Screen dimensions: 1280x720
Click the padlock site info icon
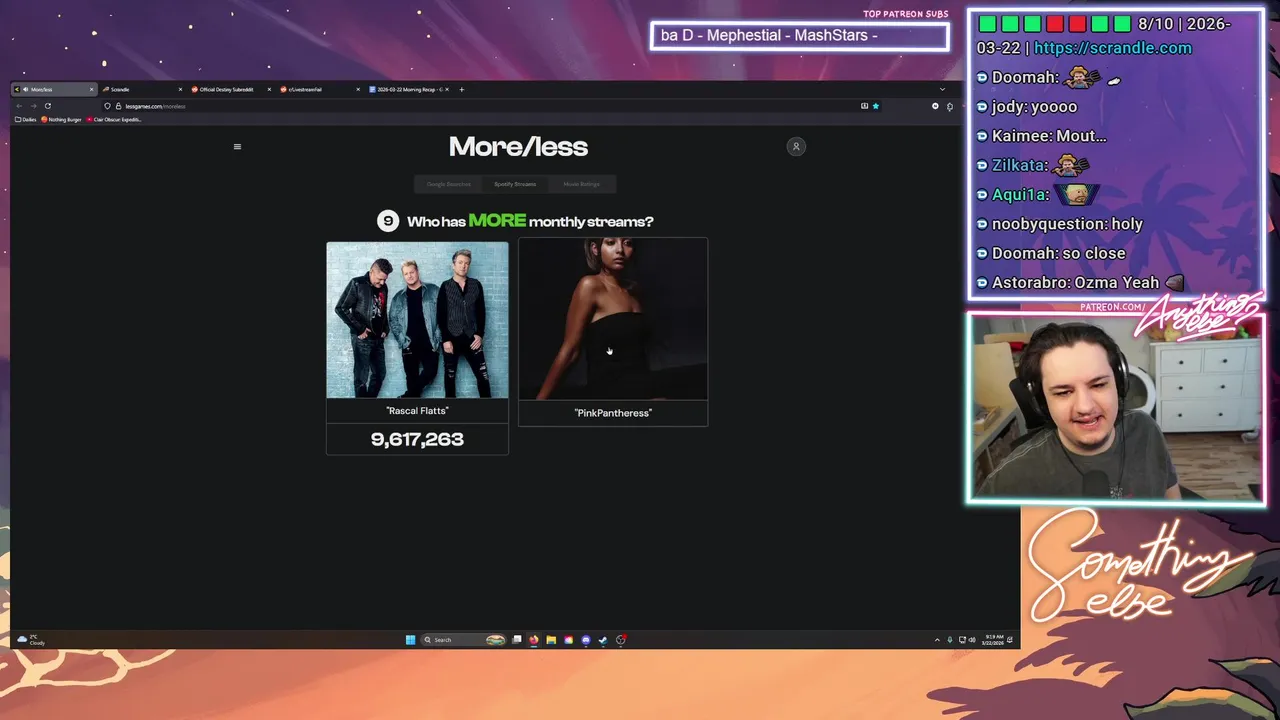pyautogui.click(x=118, y=106)
